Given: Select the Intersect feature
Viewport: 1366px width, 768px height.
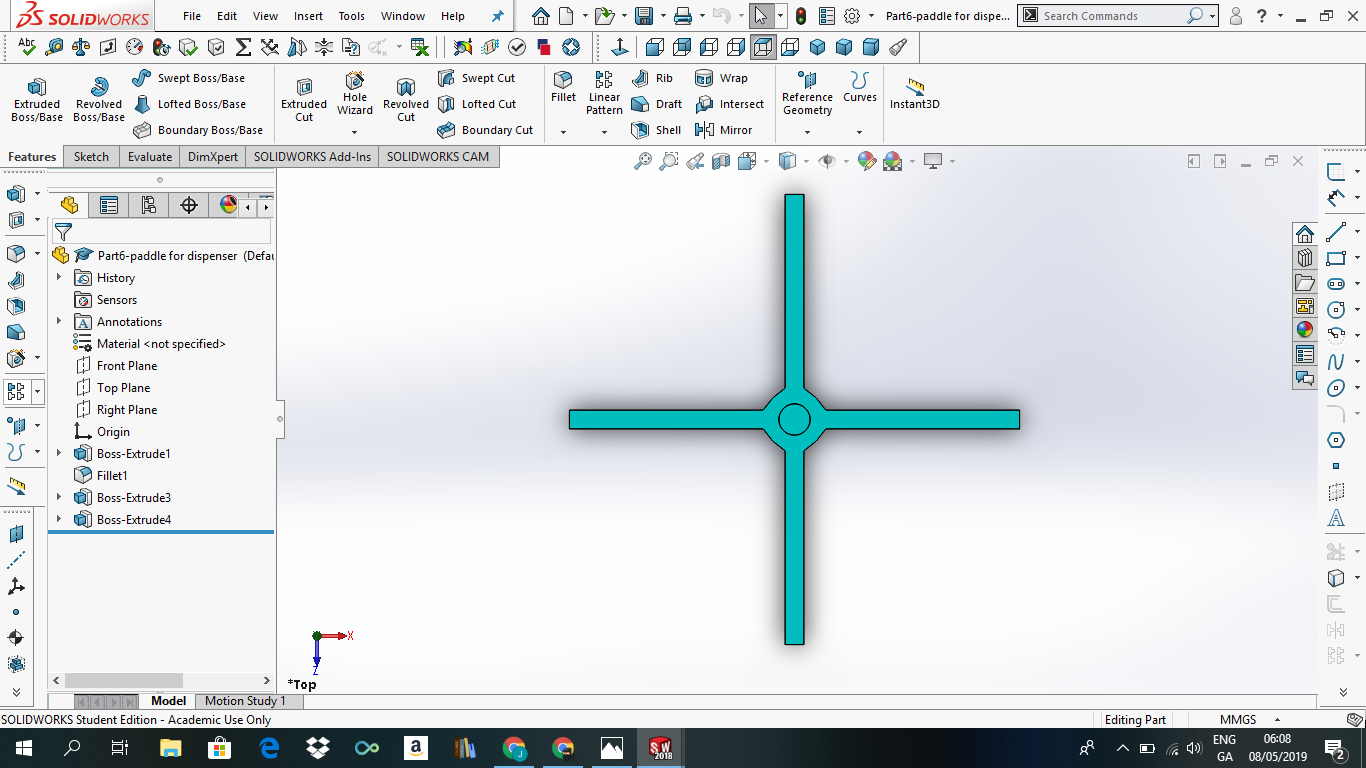Looking at the screenshot, I should pyautogui.click(x=729, y=104).
